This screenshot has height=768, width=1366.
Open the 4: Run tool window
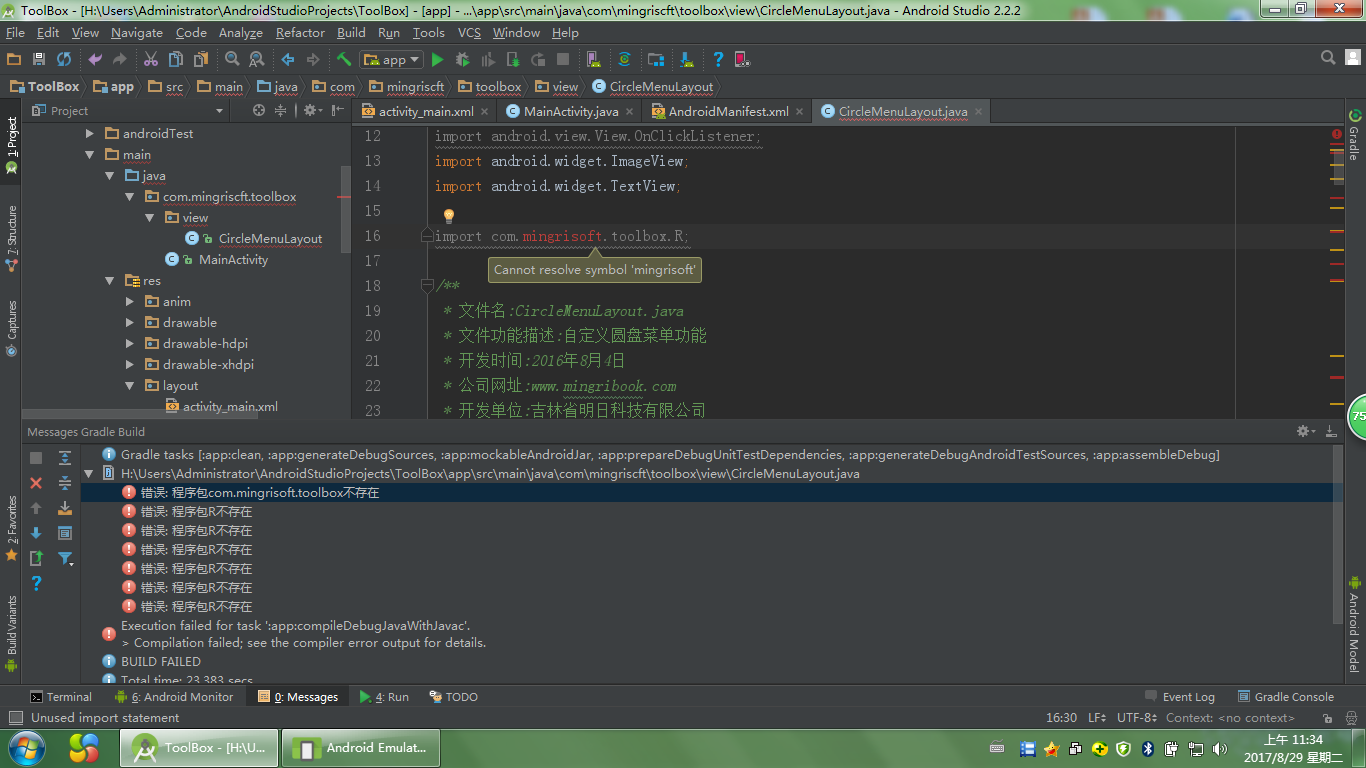pyautogui.click(x=384, y=697)
